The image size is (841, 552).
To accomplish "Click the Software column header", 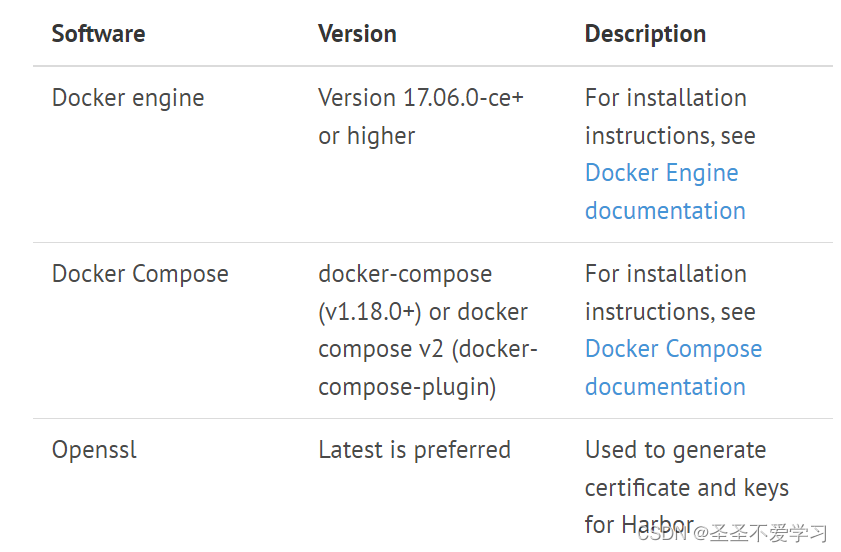I will tap(98, 34).
